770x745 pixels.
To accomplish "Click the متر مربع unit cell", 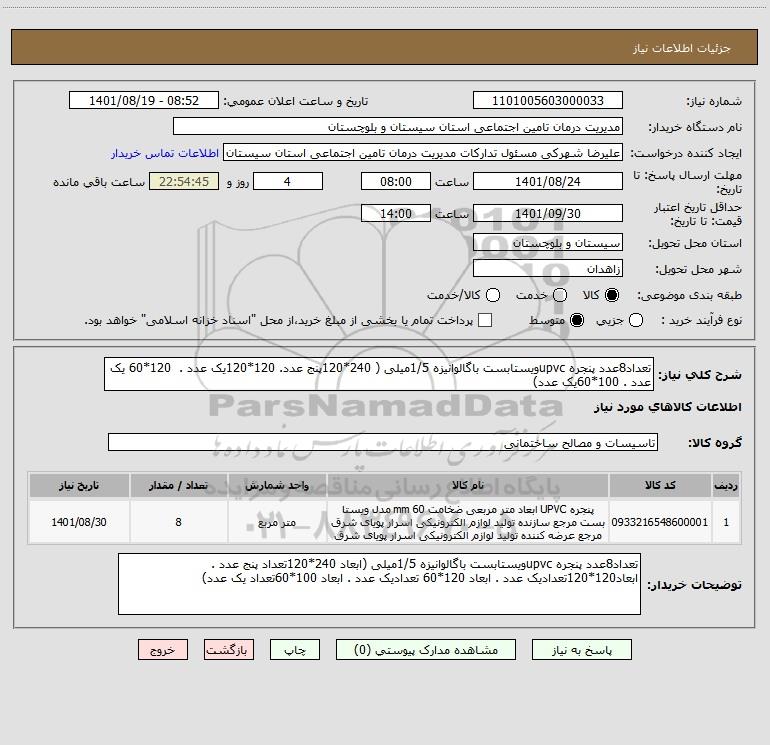I will coord(277,522).
